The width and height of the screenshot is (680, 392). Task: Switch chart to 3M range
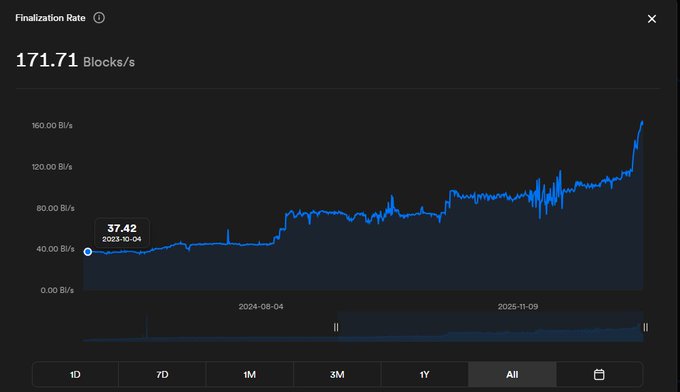click(337, 374)
